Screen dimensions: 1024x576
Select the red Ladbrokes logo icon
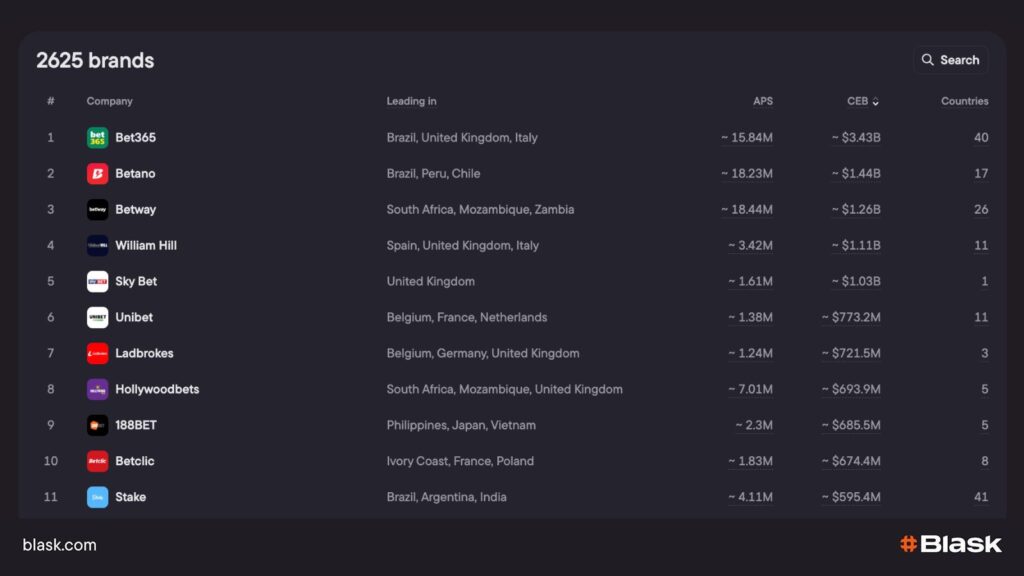tap(97, 354)
